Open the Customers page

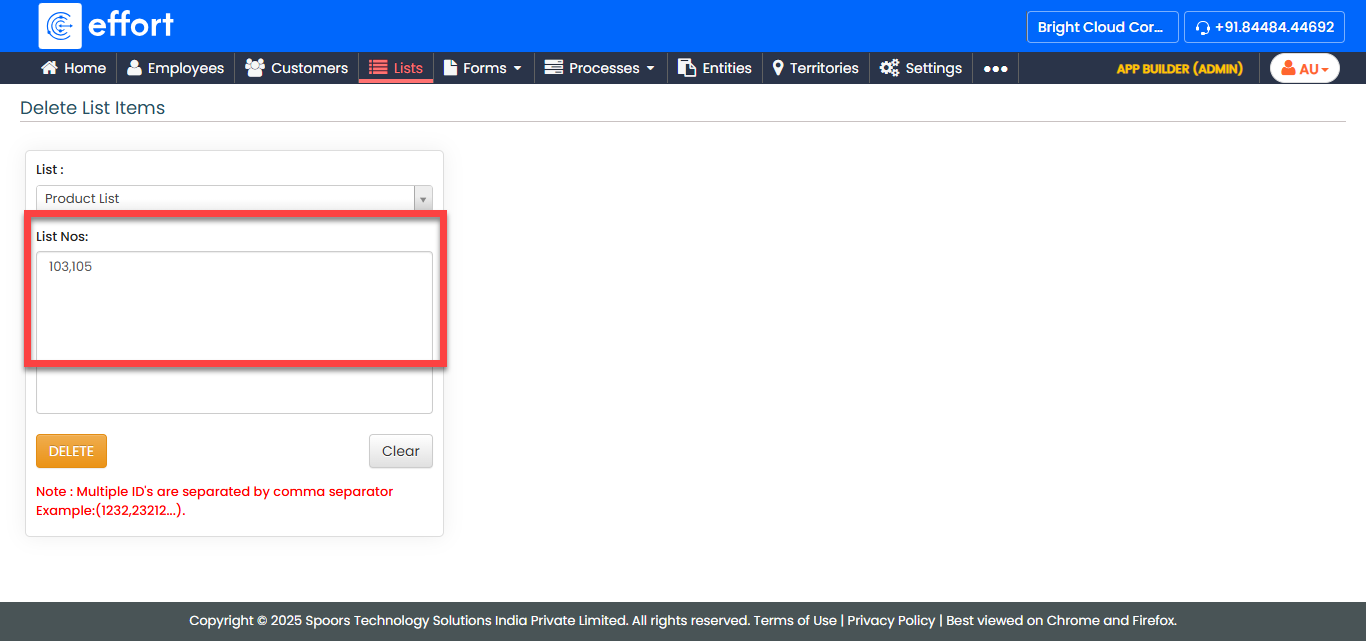(x=297, y=68)
